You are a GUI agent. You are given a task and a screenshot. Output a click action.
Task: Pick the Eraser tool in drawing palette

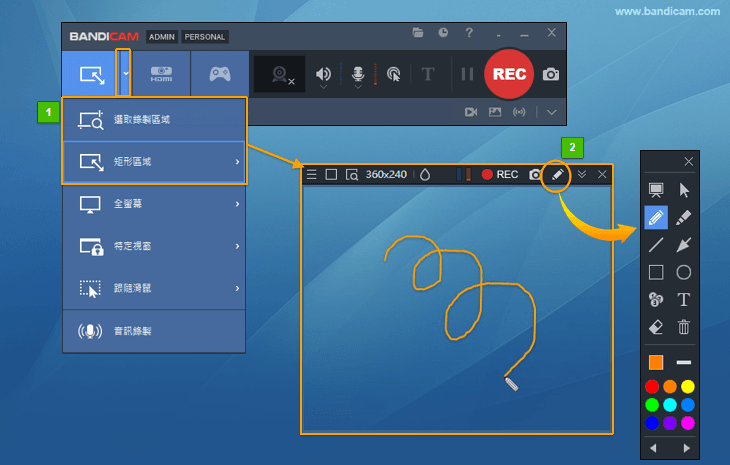pos(656,327)
